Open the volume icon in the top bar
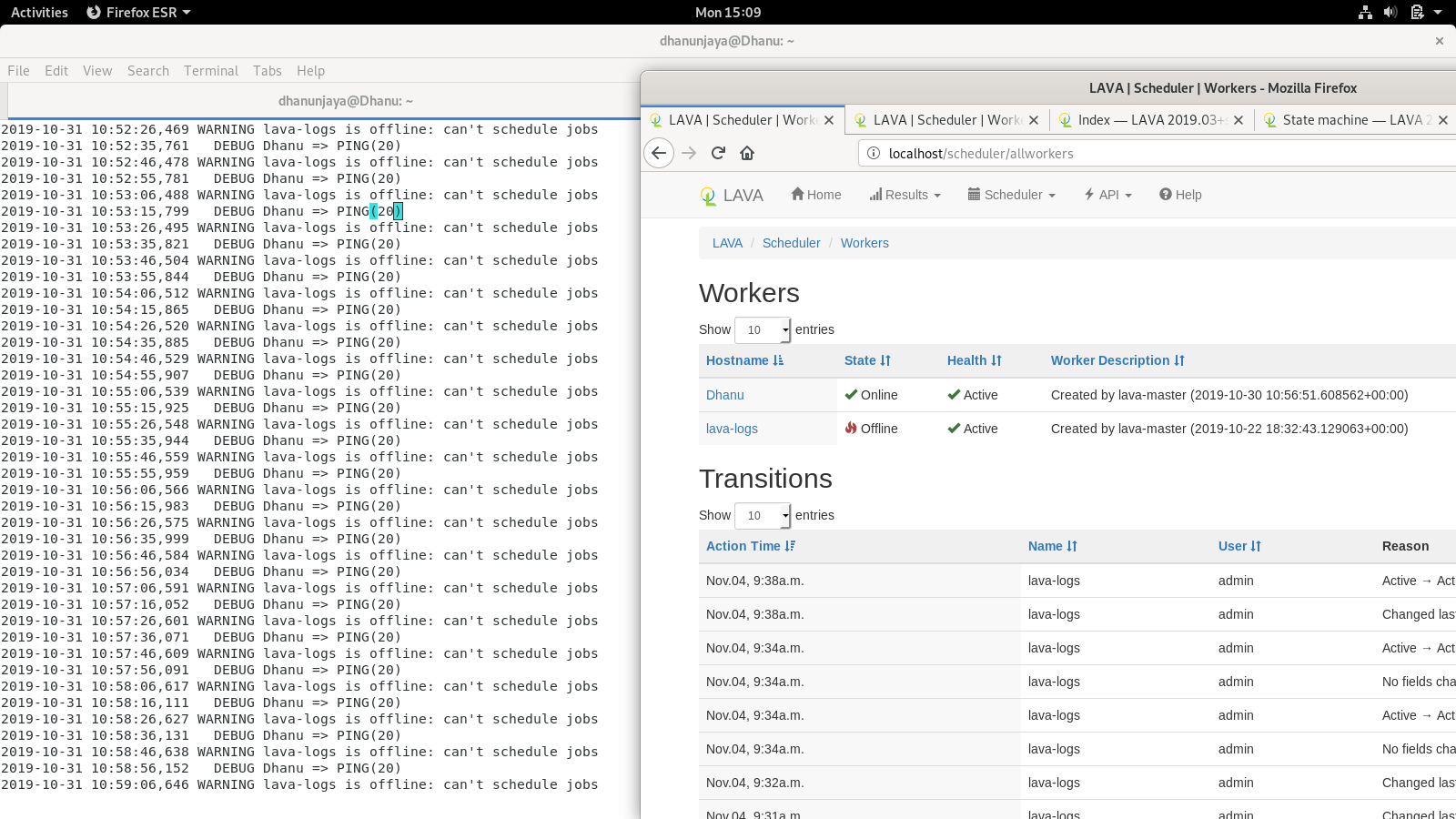Image resolution: width=1456 pixels, height=819 pixels. [1390, 12]
